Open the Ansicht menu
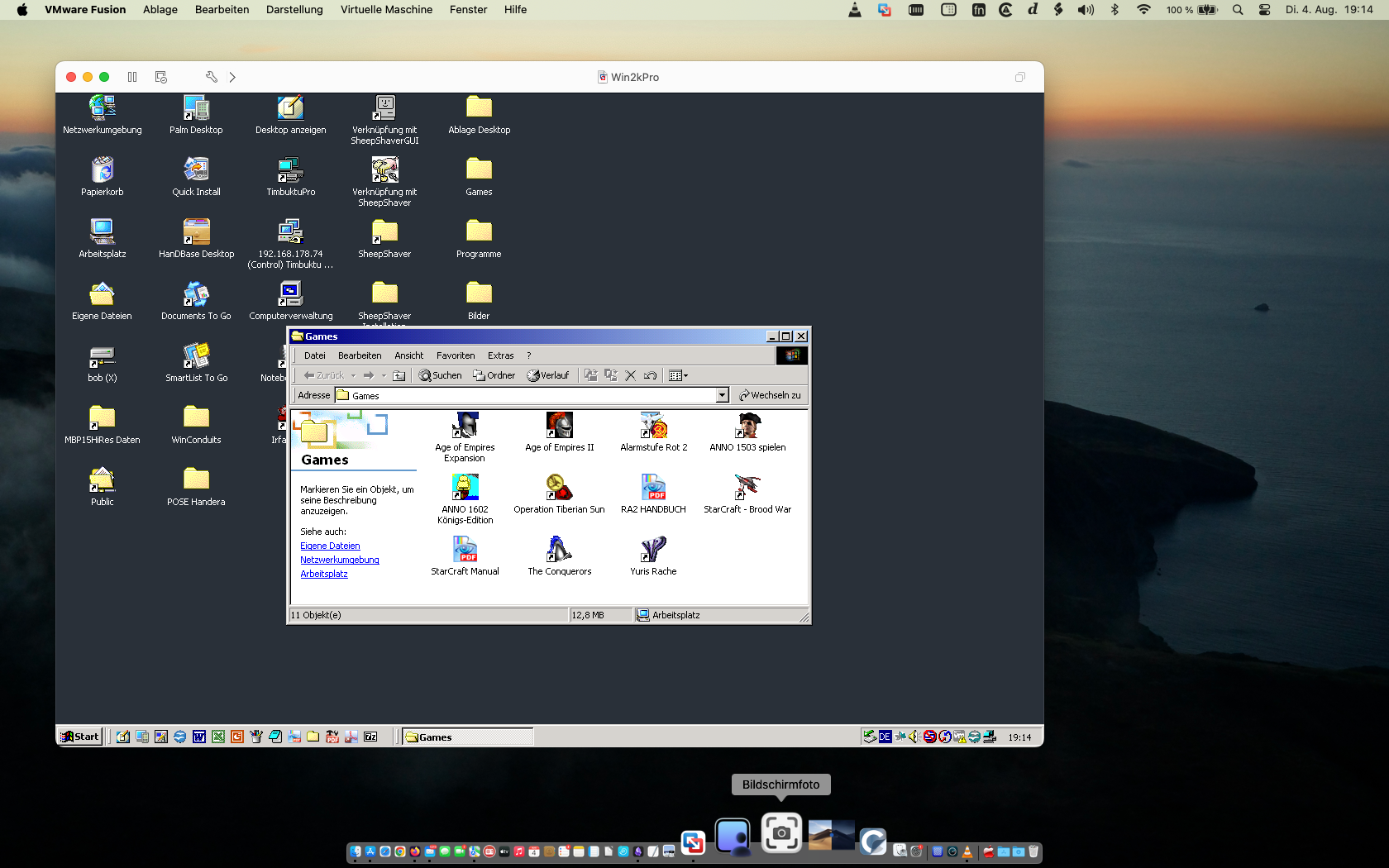1389x868 pixels. coord(409,355)
